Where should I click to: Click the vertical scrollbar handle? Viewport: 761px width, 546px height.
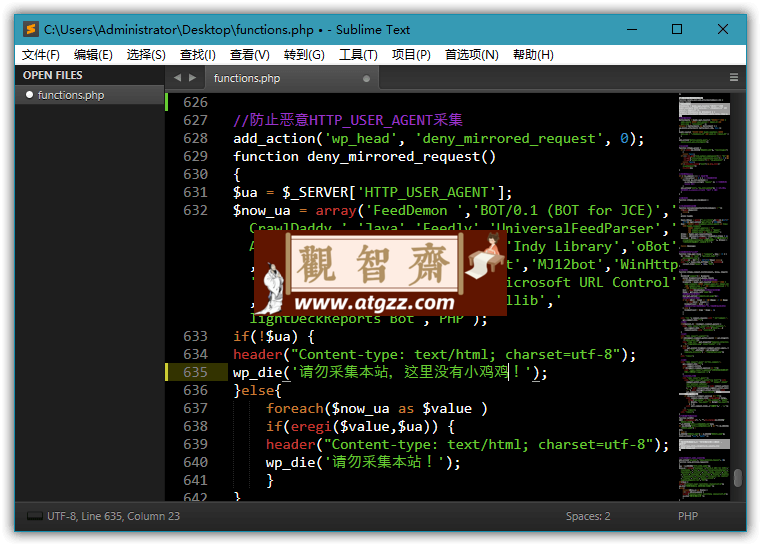738,478
